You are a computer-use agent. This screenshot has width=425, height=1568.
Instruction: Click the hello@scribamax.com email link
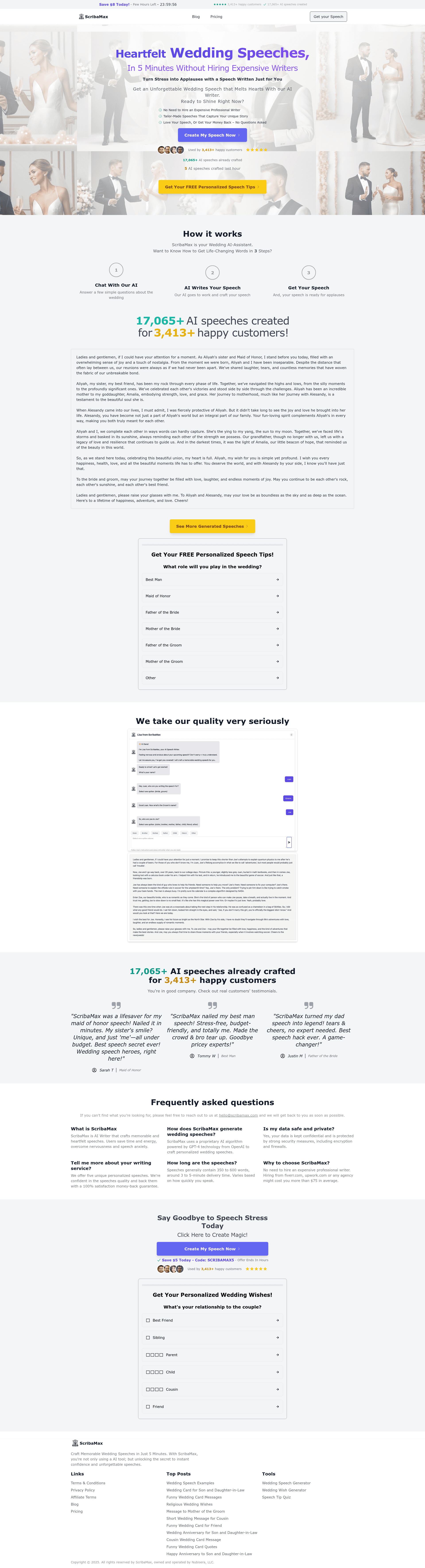[238, 1115]
